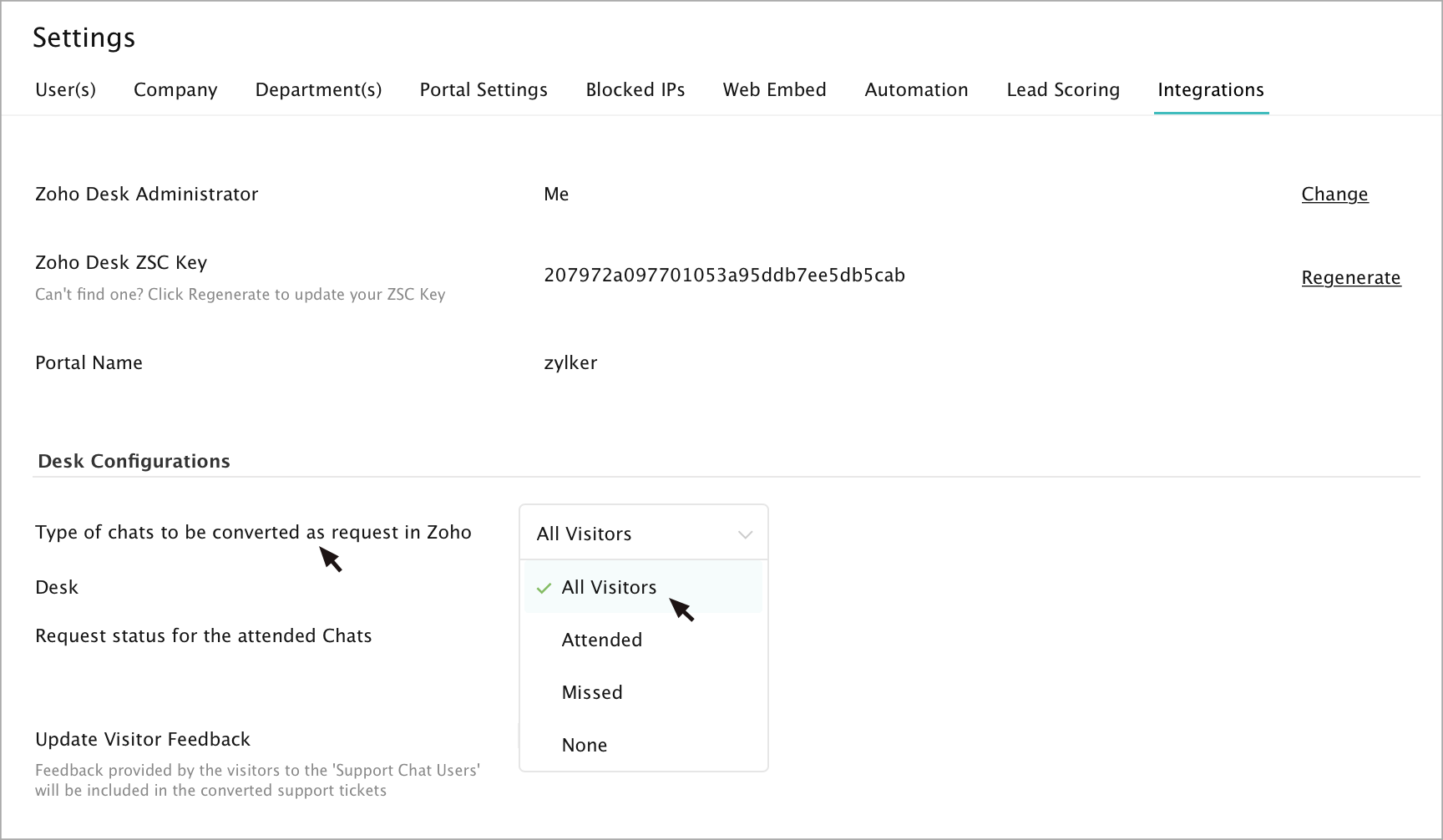Click the ZSC Key value text
The image size is (1443, 840).
tap(724, 276)
